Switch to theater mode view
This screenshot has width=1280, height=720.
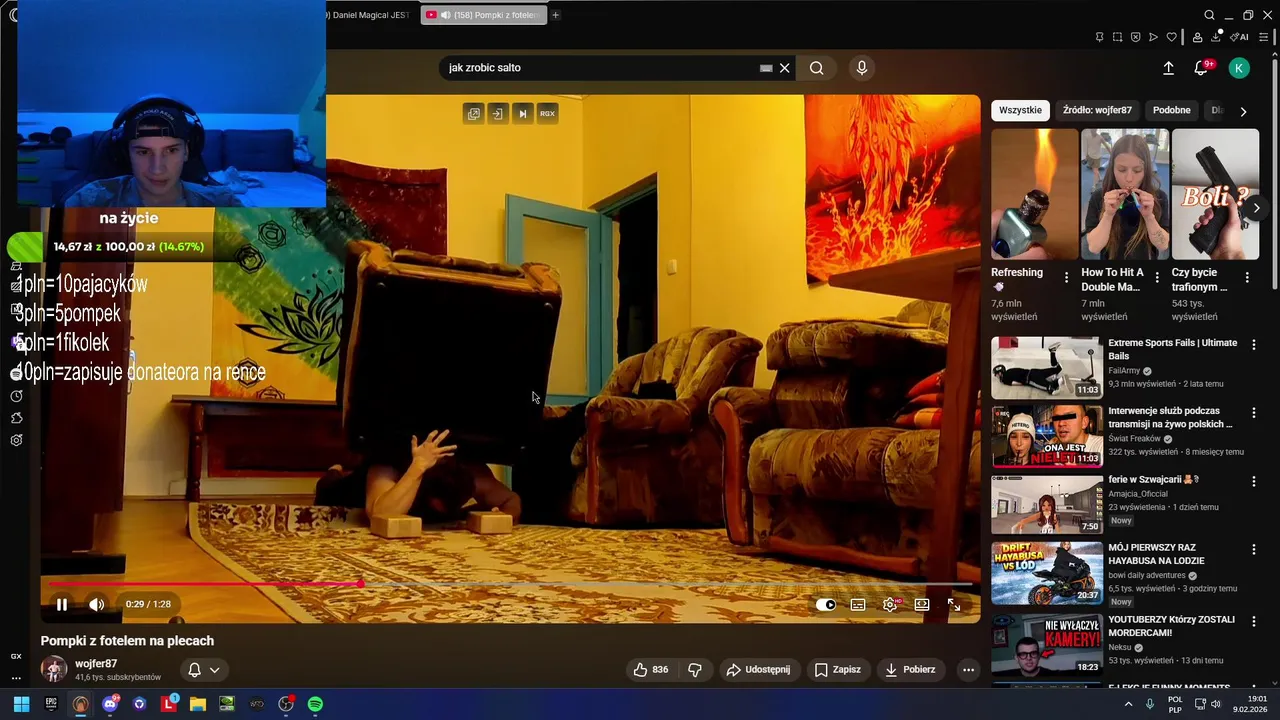click(922, 604)
